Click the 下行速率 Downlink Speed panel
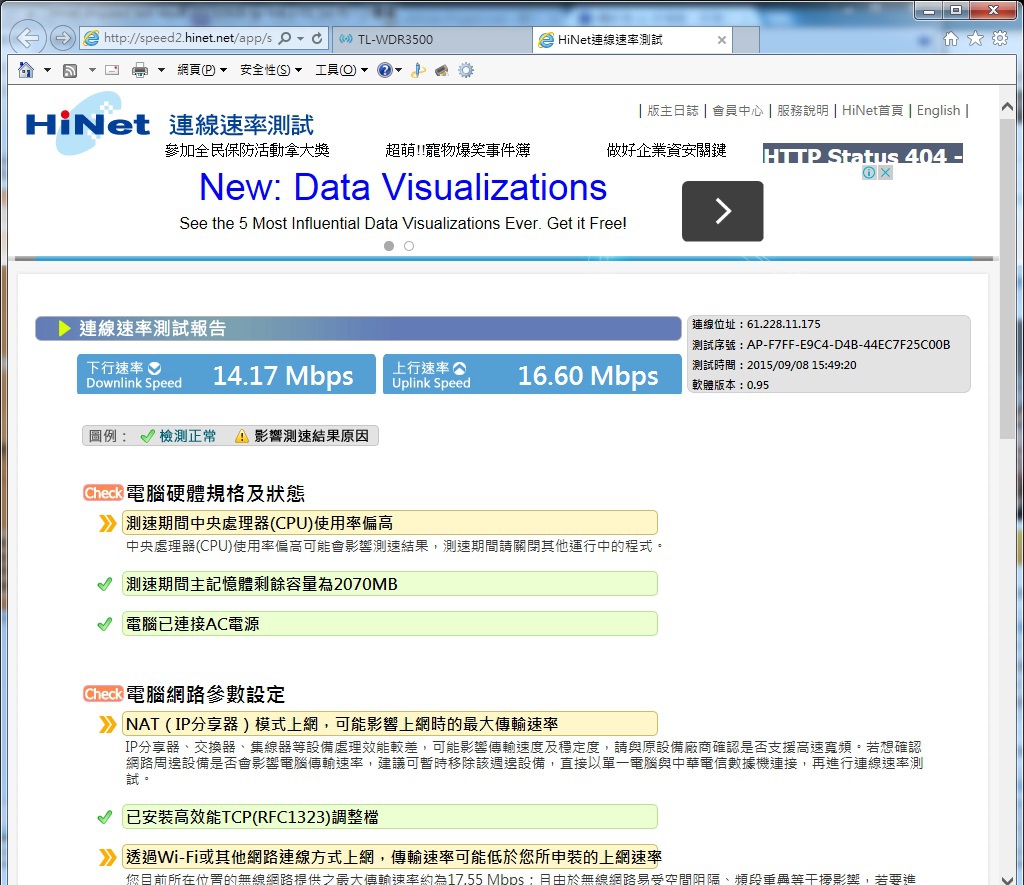Viewport: 1024px width, 885px height. tap(226, 374)
